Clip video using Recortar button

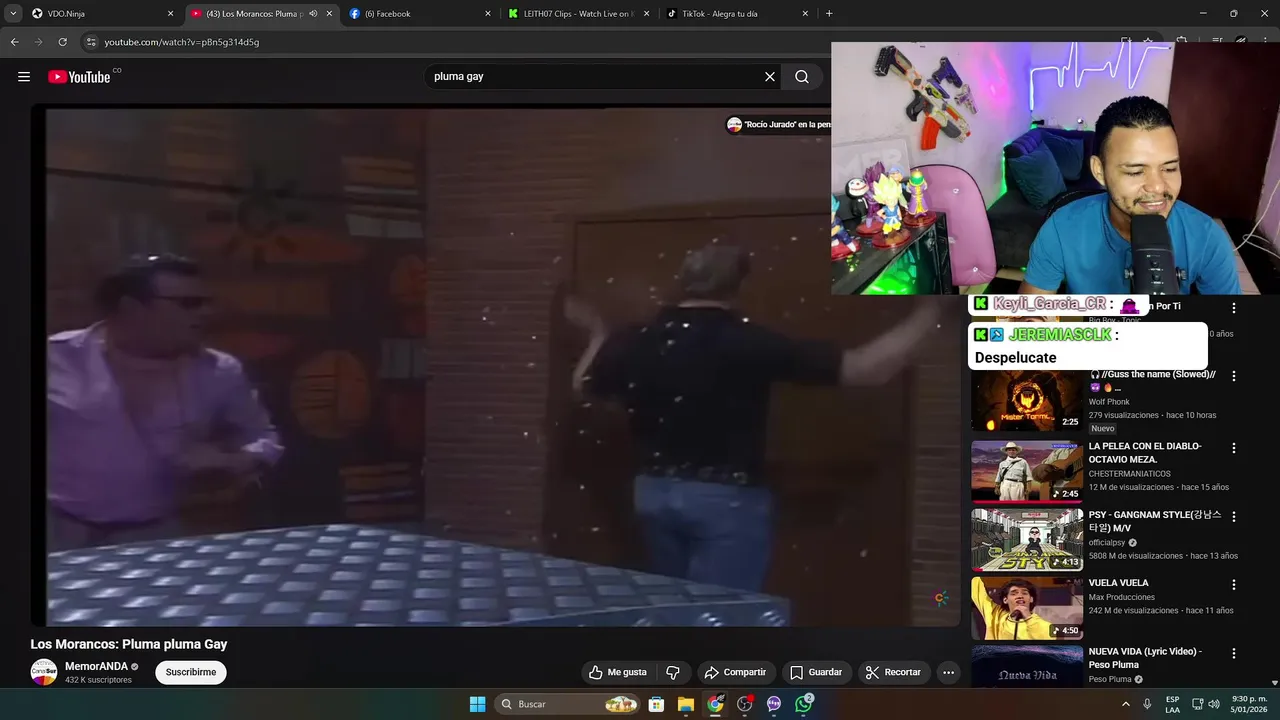point(893,672)
